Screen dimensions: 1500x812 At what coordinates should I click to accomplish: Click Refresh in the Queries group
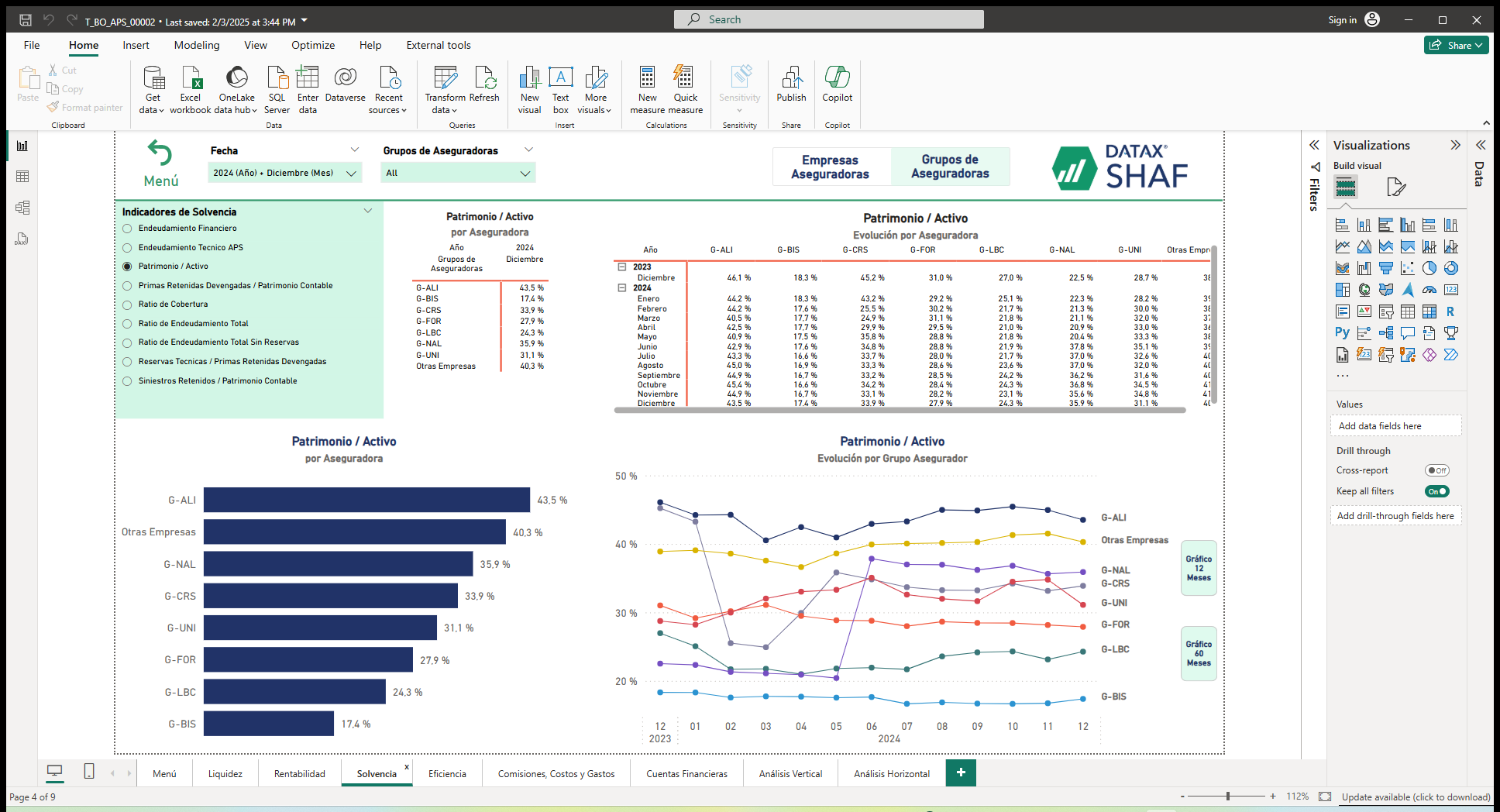(485, 85)
